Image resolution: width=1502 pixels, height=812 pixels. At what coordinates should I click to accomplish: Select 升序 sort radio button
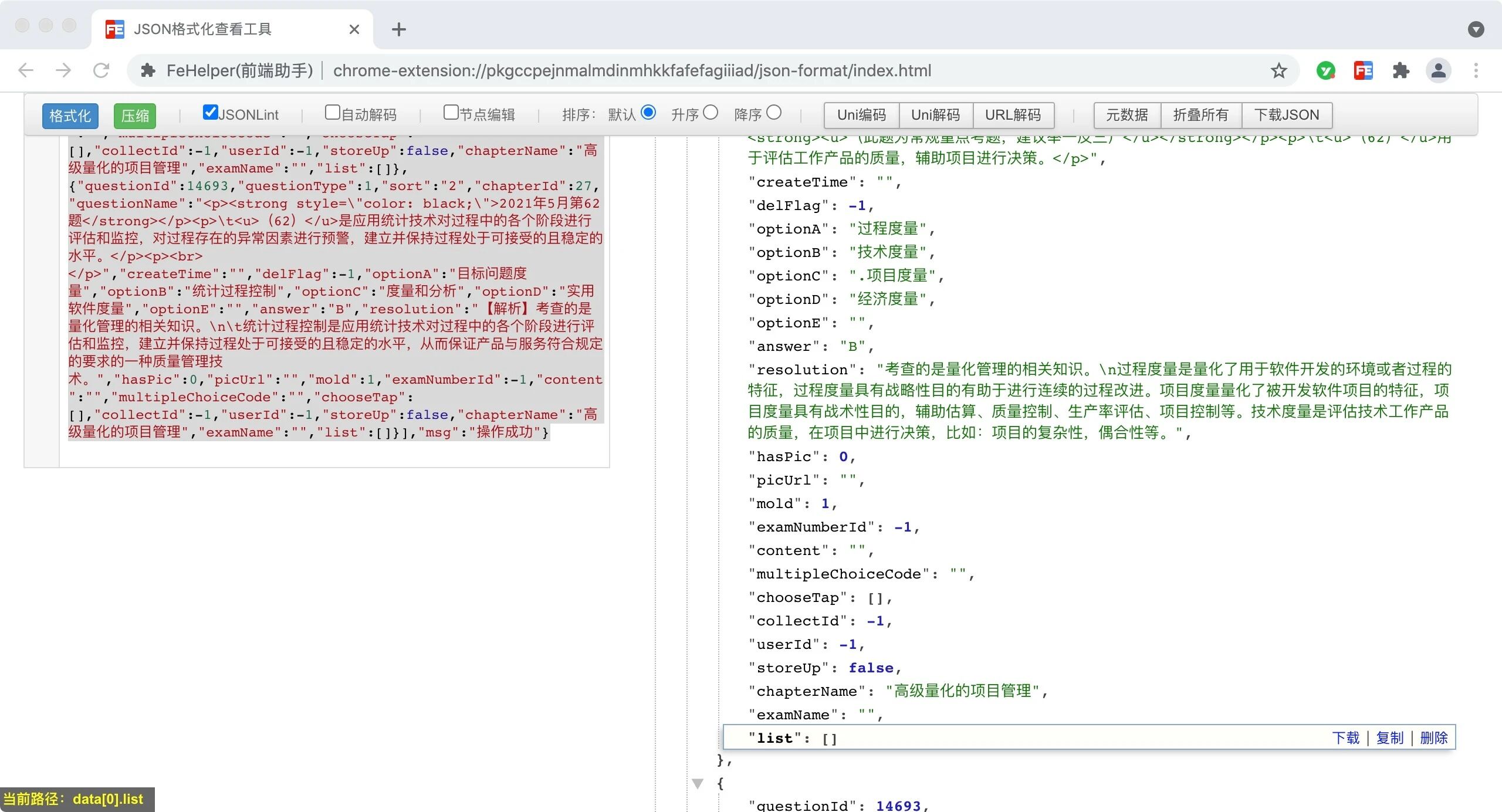coord(711,112)
